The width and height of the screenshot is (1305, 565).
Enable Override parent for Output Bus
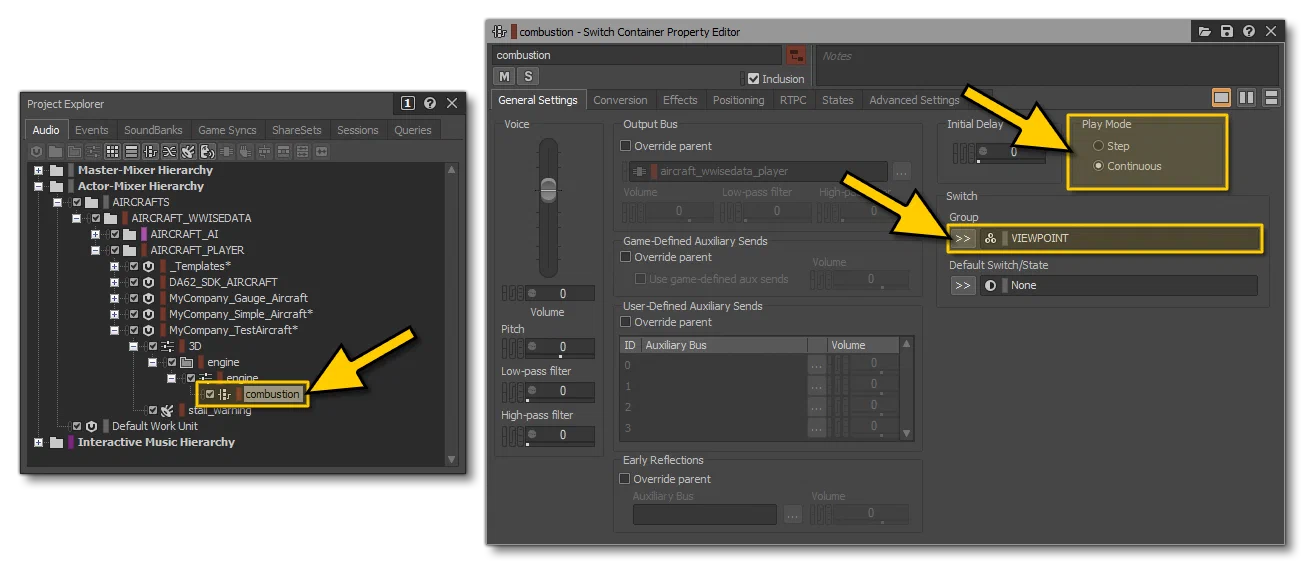click(x=626, y=146)
